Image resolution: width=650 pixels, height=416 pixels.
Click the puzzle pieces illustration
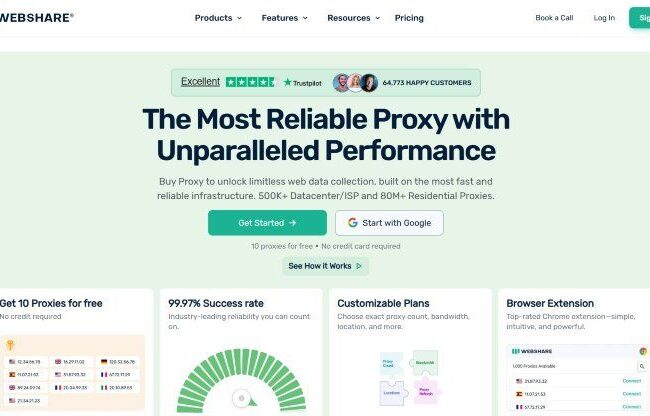[410, 378]
